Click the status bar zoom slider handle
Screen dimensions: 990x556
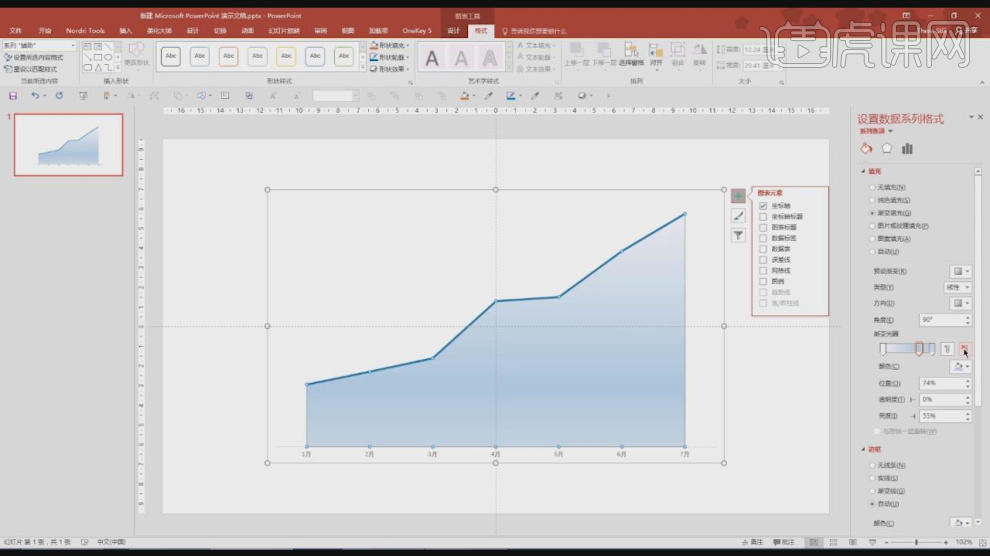tap(916, 543)
